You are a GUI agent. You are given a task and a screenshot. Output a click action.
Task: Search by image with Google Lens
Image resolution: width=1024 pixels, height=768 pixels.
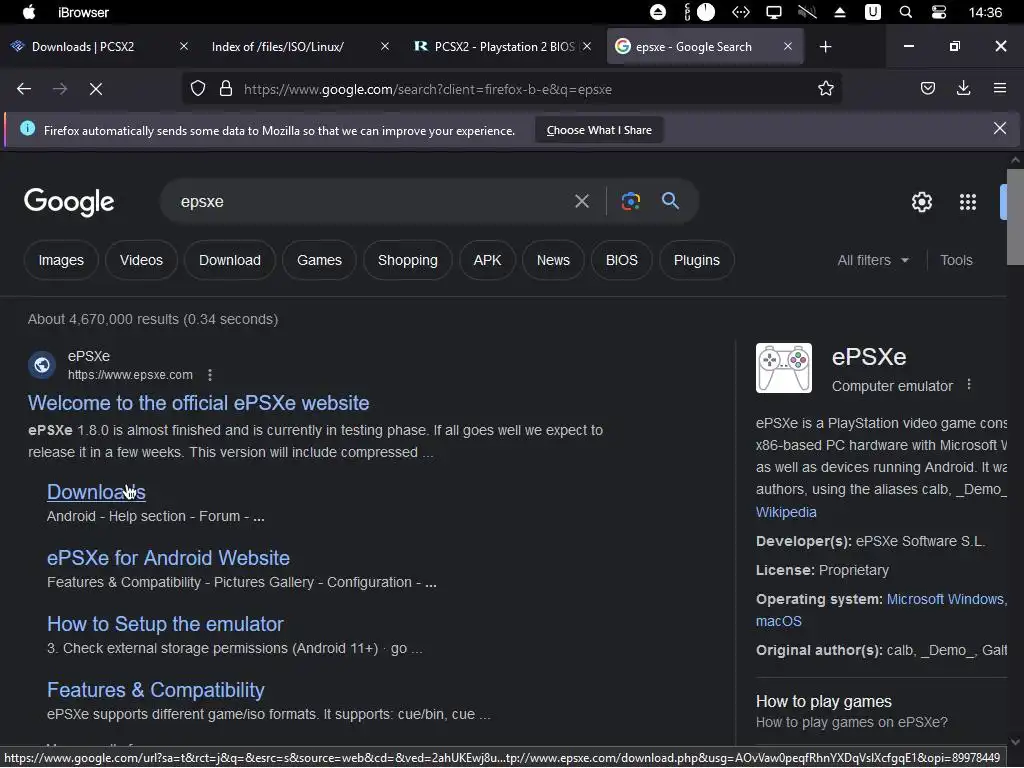(631, 201)
